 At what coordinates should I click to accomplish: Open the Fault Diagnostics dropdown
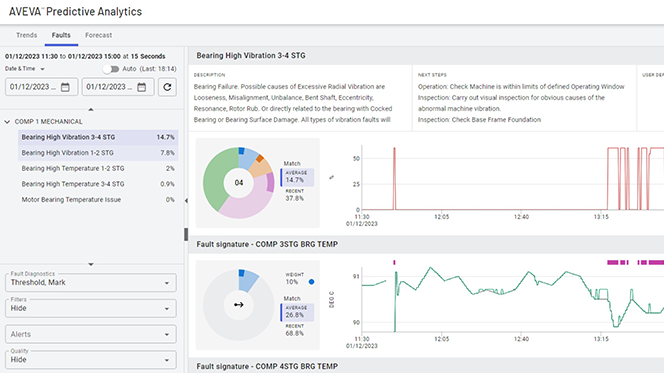click(x=91, y=282)
